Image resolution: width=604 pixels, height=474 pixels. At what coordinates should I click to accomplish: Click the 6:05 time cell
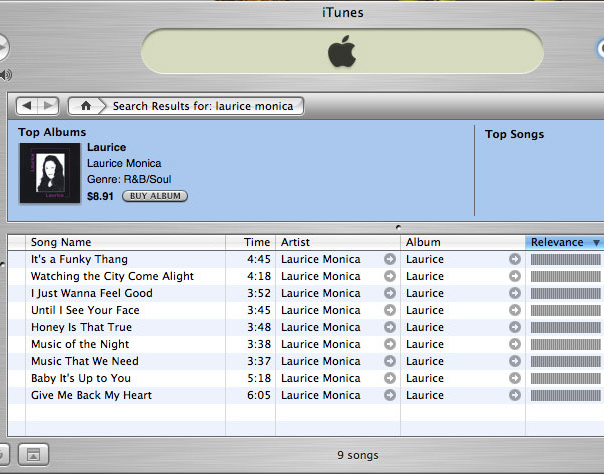pyautogui.click(x=259, y=395)
